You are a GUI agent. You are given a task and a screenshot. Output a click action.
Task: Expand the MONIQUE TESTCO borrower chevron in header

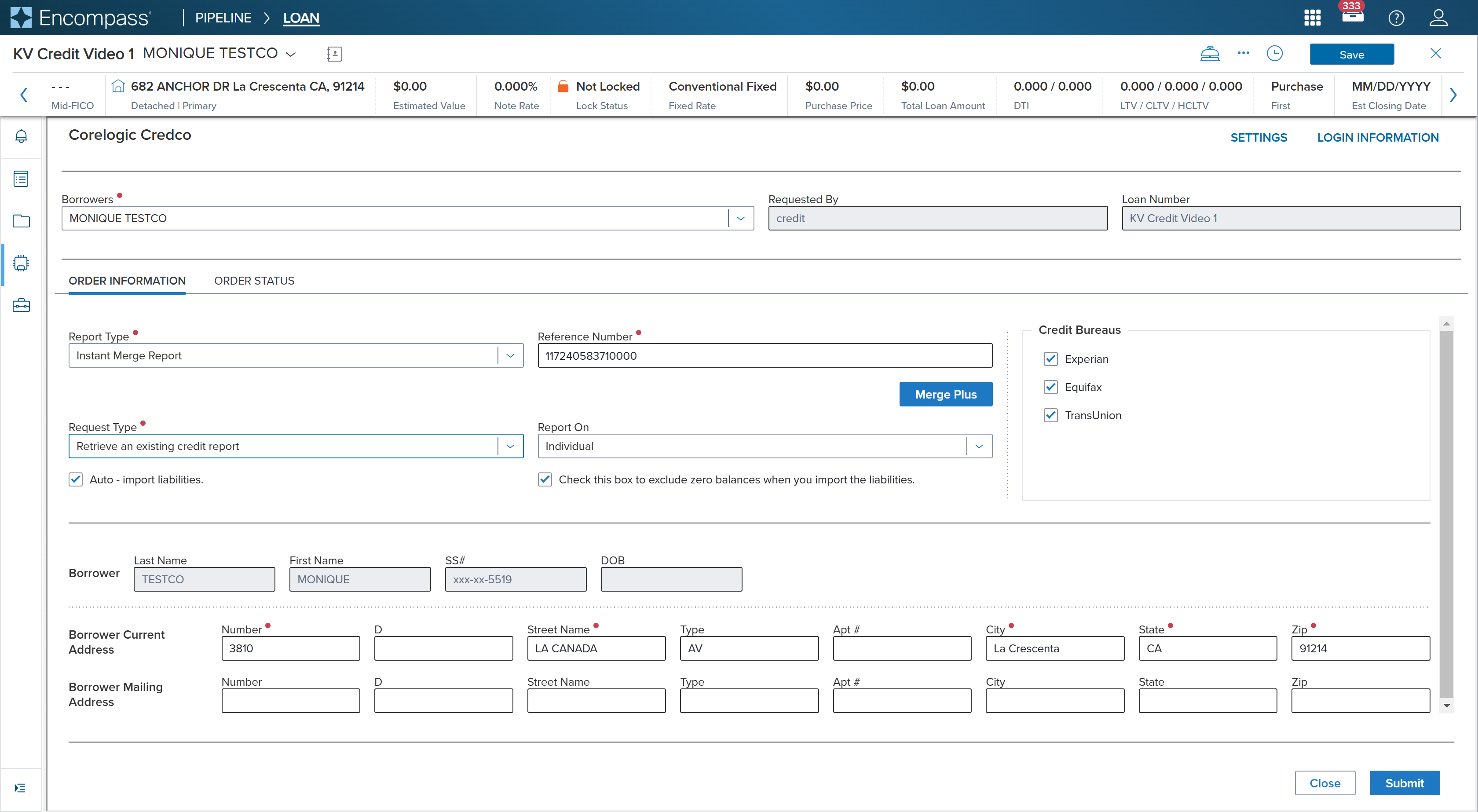coord(291,54)
